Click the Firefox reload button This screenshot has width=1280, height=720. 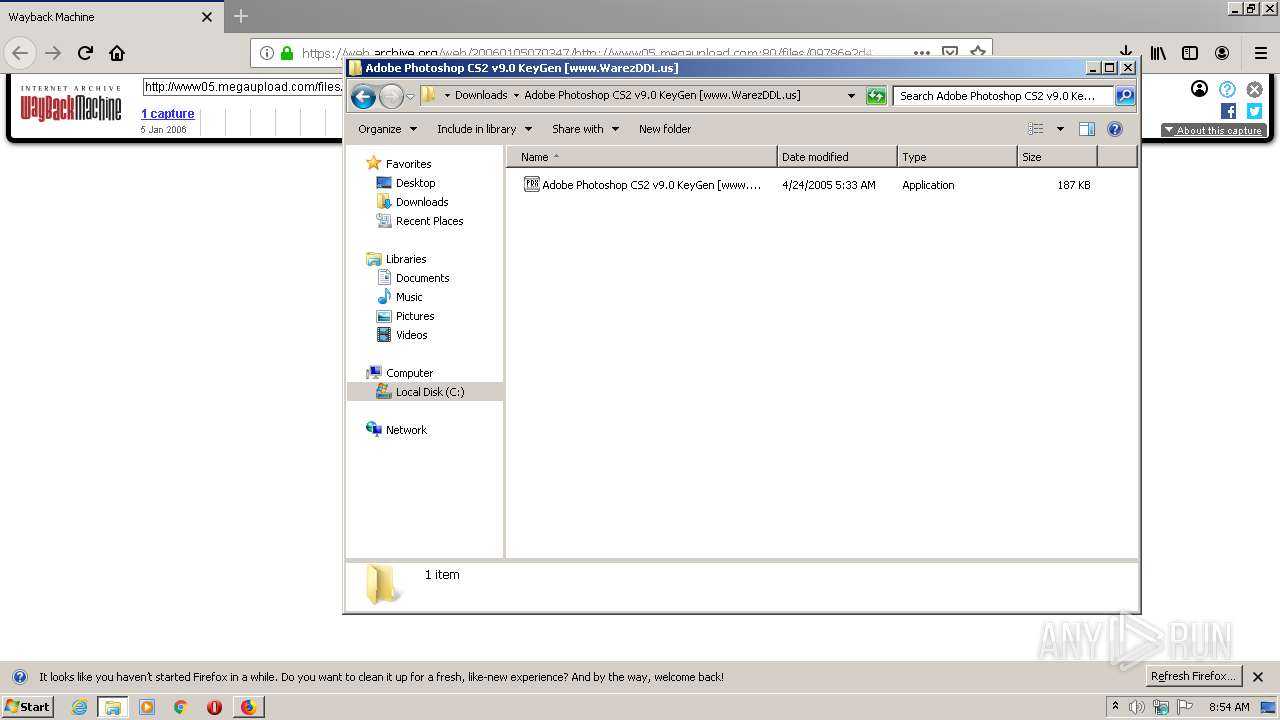(85, 53)
